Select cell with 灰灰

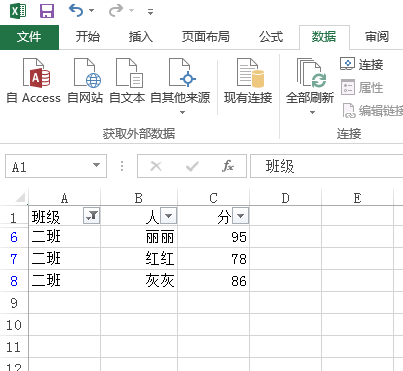139,281
